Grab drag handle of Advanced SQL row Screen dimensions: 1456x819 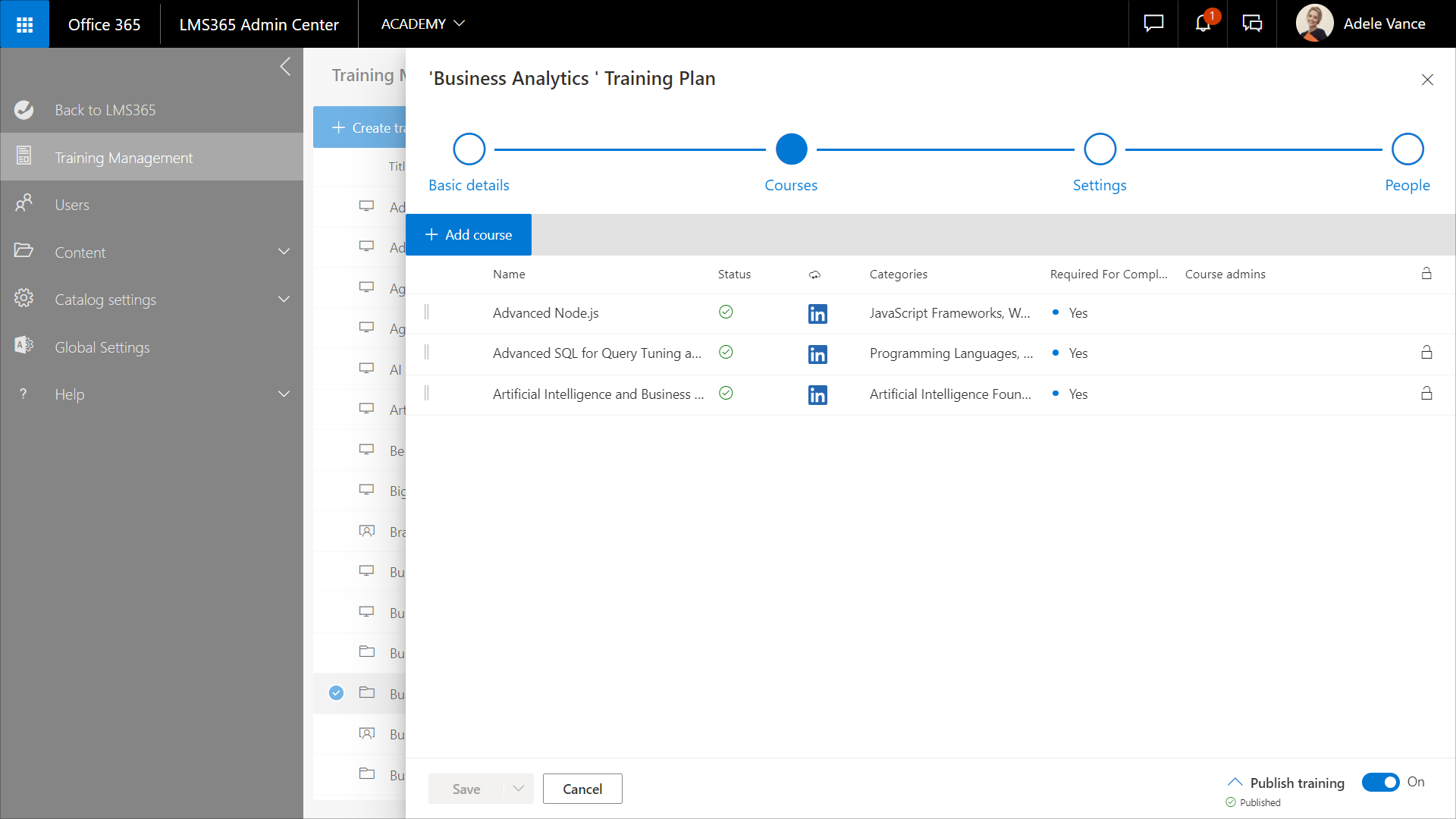[x=426, y=352]
